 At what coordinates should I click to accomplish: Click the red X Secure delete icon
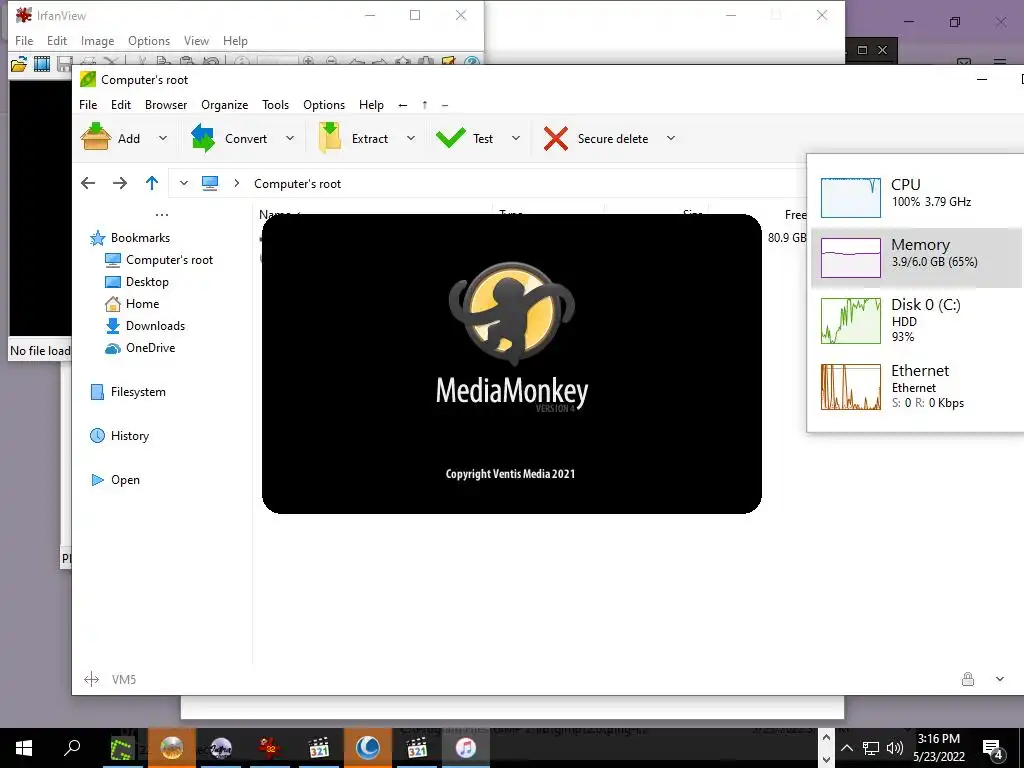click(556, 138)
